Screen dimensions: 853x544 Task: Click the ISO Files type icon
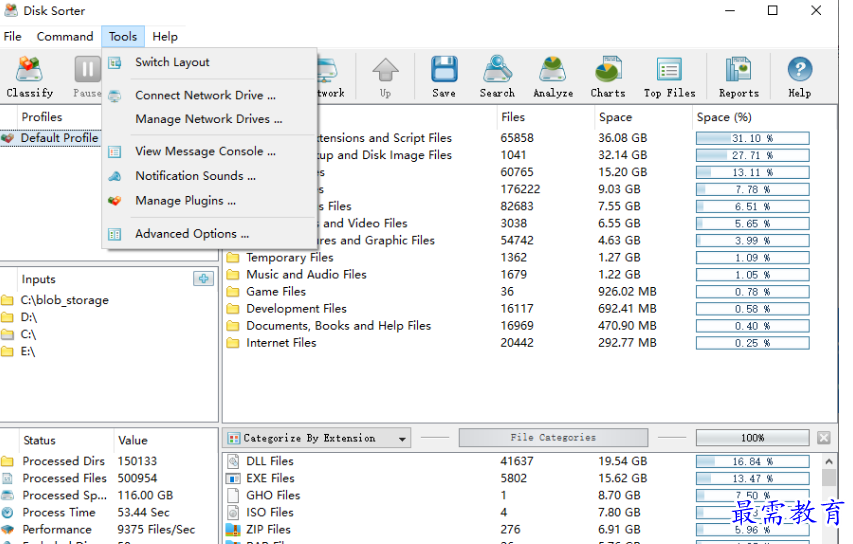click(x=233, y=512)
